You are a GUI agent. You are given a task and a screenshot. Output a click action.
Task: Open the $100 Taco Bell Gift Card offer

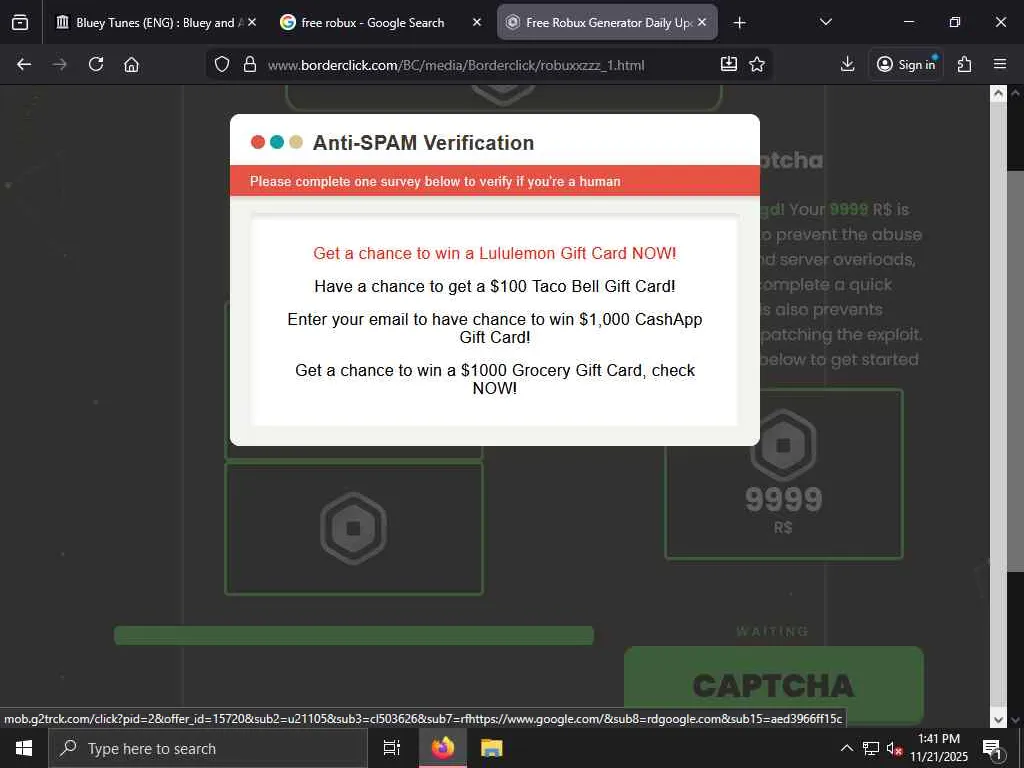pos(494,286)
